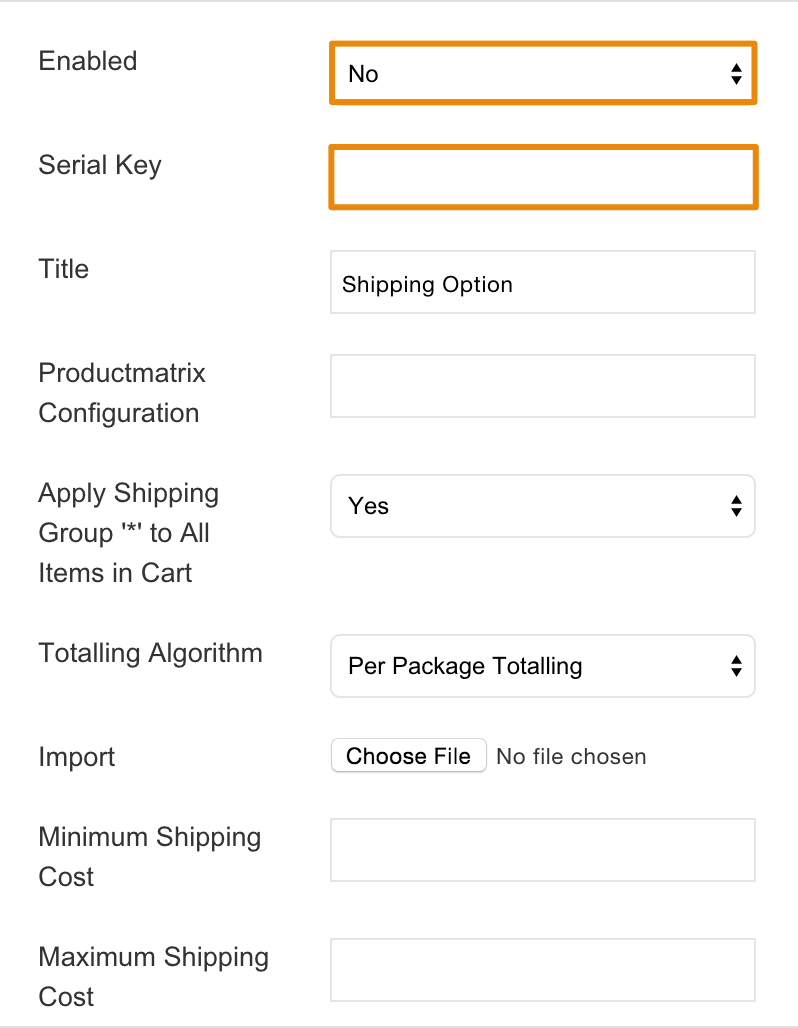This screenshot has width=798, height=1028.
Task: Expand the Apply Shipping Group dropdown
Action: pos(542,506)
